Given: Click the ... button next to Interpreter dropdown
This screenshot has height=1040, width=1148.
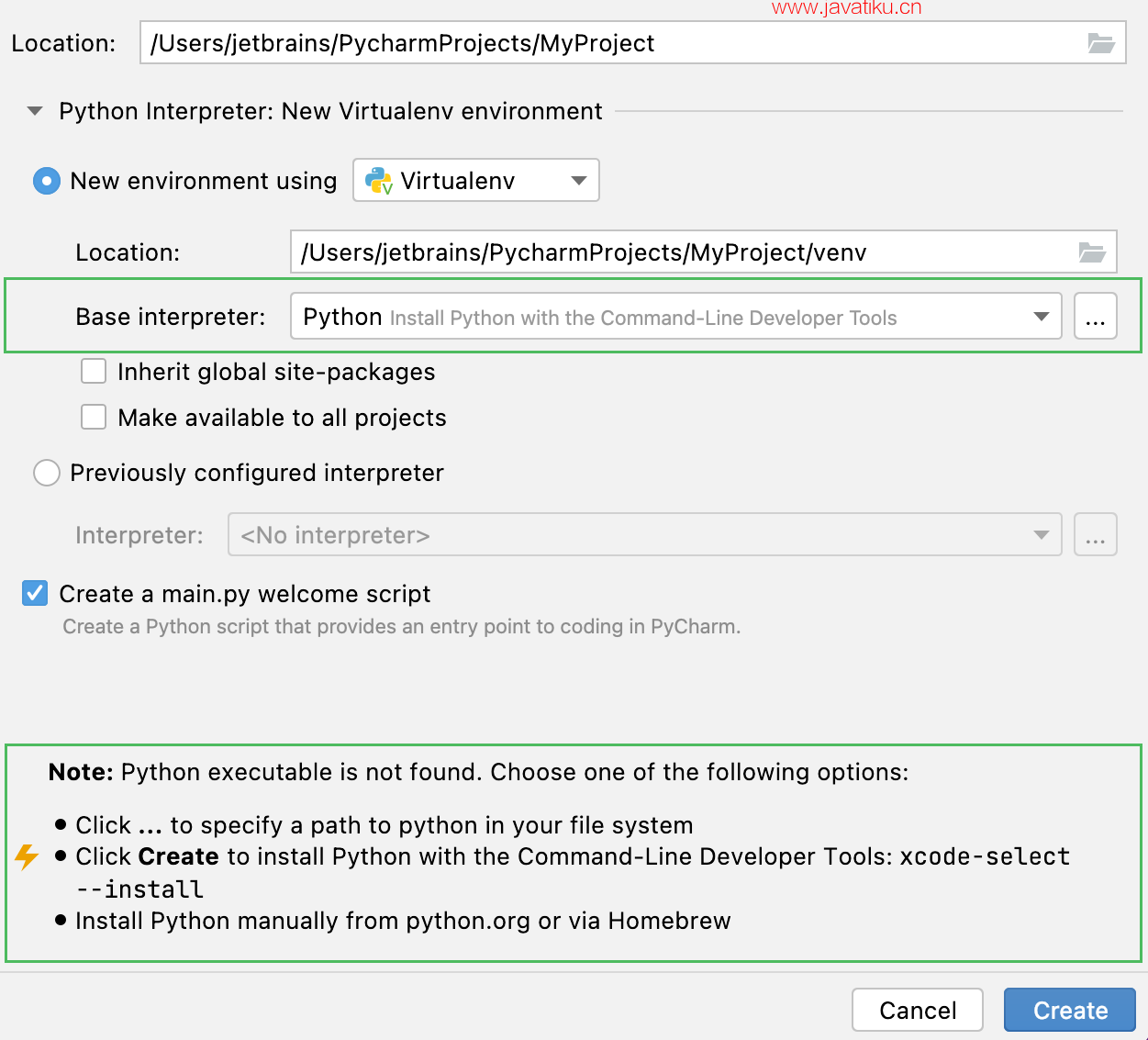Looking at the screenshot, I should click(1096, 534).
